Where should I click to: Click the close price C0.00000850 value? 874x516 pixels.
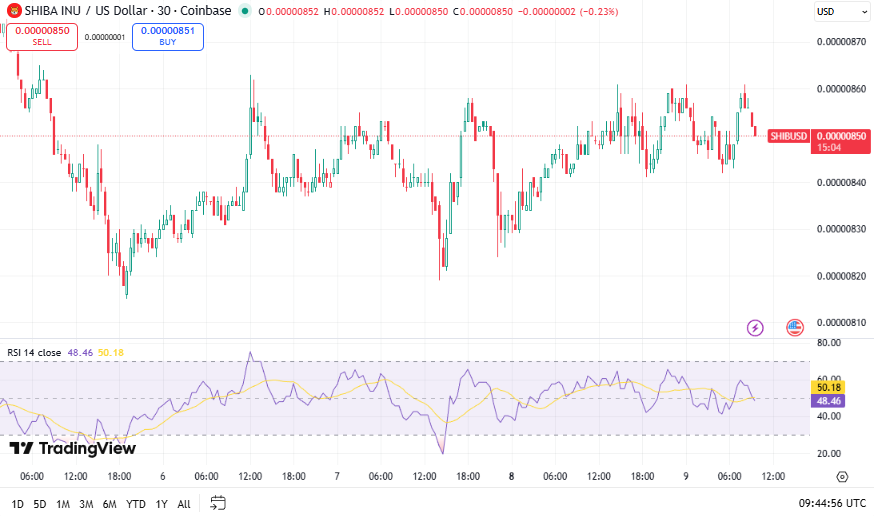pyautogui.click(x=483, y=11)
